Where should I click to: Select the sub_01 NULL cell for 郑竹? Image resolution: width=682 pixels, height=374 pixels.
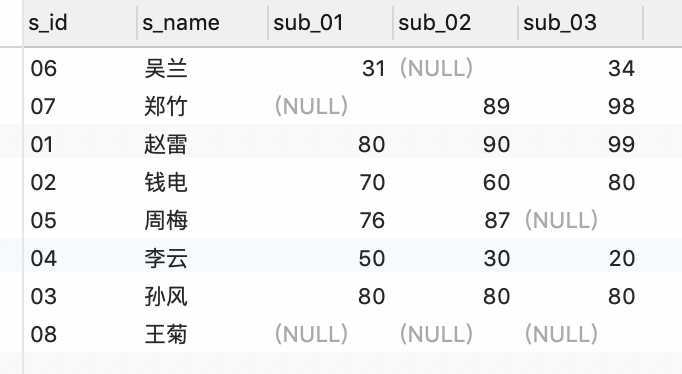(x=311, y=107)
